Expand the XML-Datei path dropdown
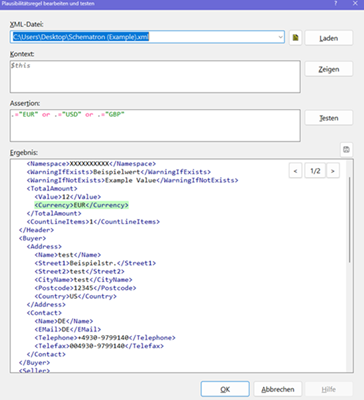 click(x=280, y=37)
